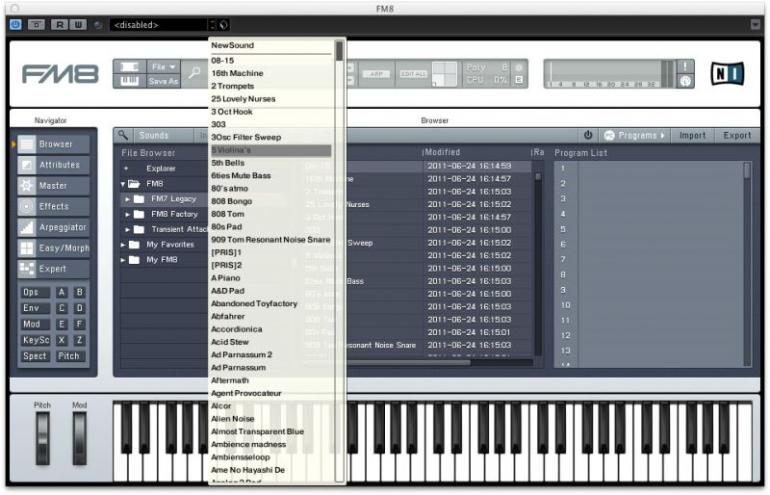
Task: Open the Effects page in Navigator
Action: click(x=54, y=206)
